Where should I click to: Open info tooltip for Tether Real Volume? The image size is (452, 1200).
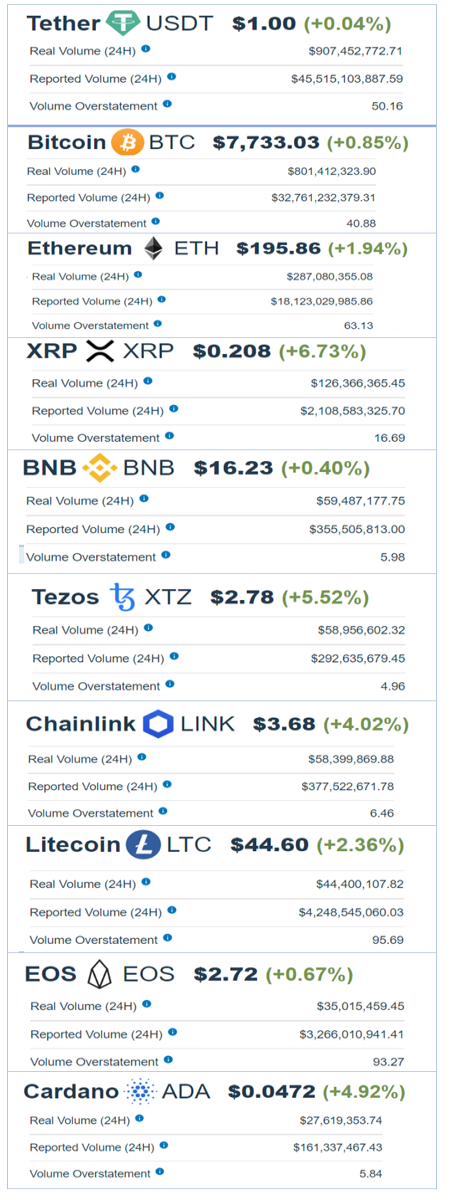[x=146, y=48]
